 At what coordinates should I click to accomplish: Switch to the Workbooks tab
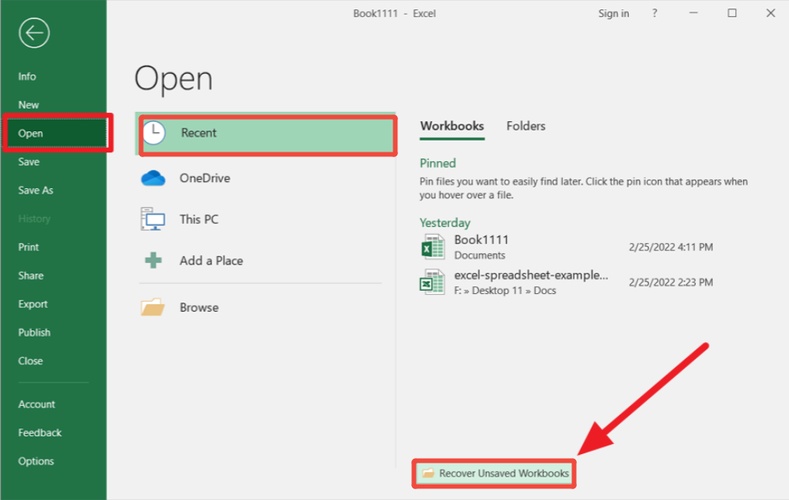(452, 126)
